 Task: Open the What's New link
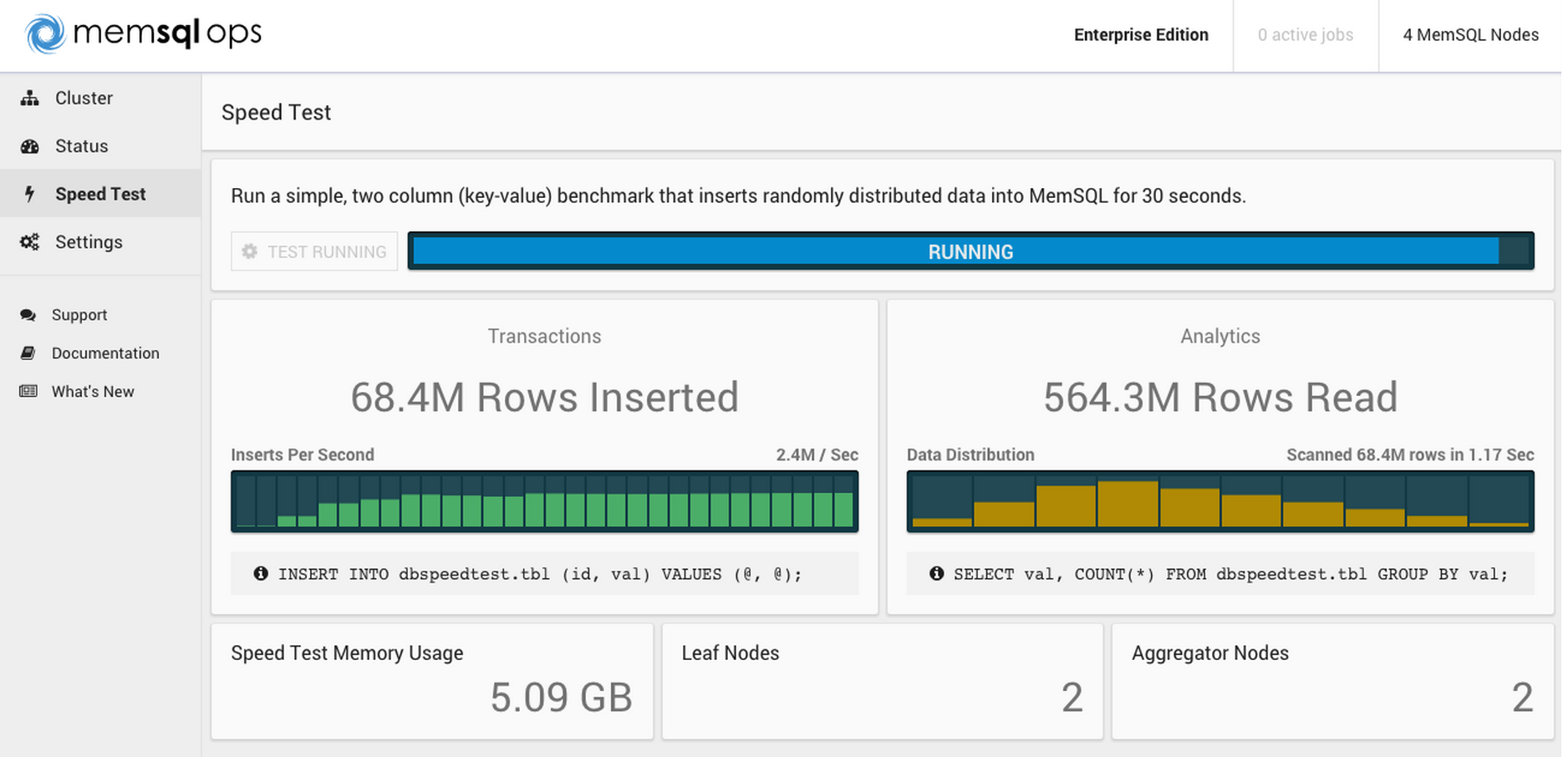(x=93, y=391)
